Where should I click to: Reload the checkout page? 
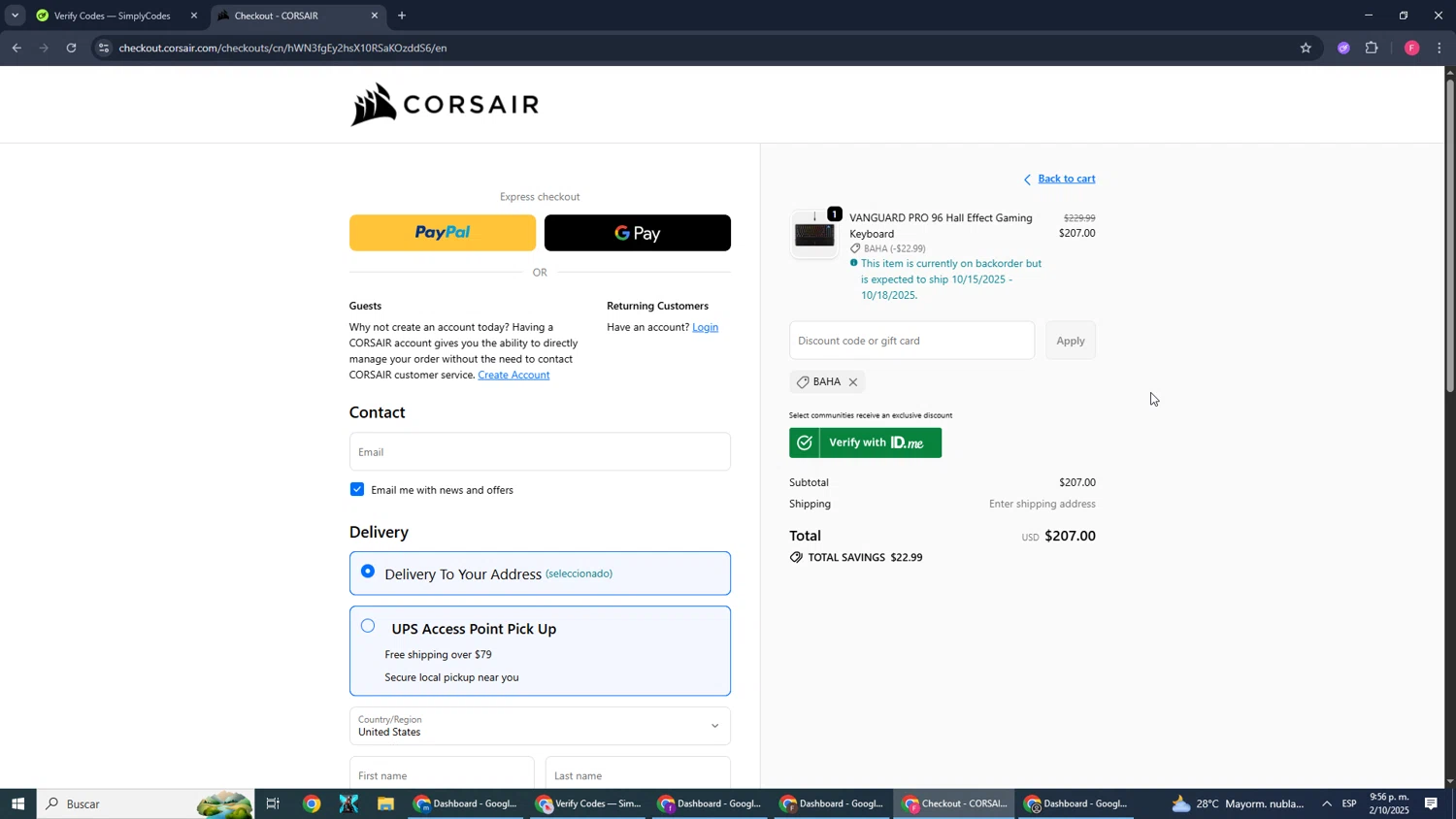point(71,48)
